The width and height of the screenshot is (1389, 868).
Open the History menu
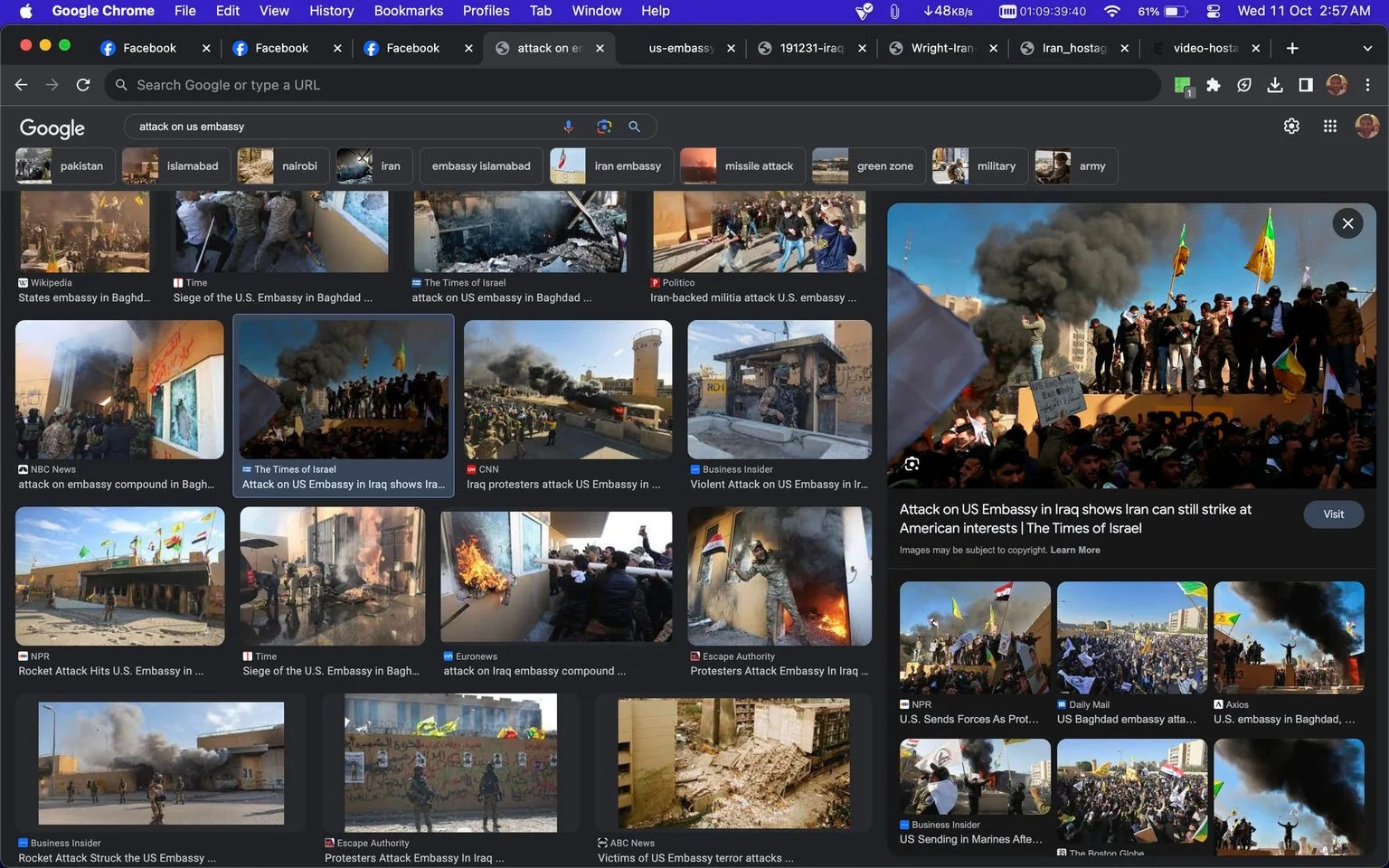[x=332, y=11]
